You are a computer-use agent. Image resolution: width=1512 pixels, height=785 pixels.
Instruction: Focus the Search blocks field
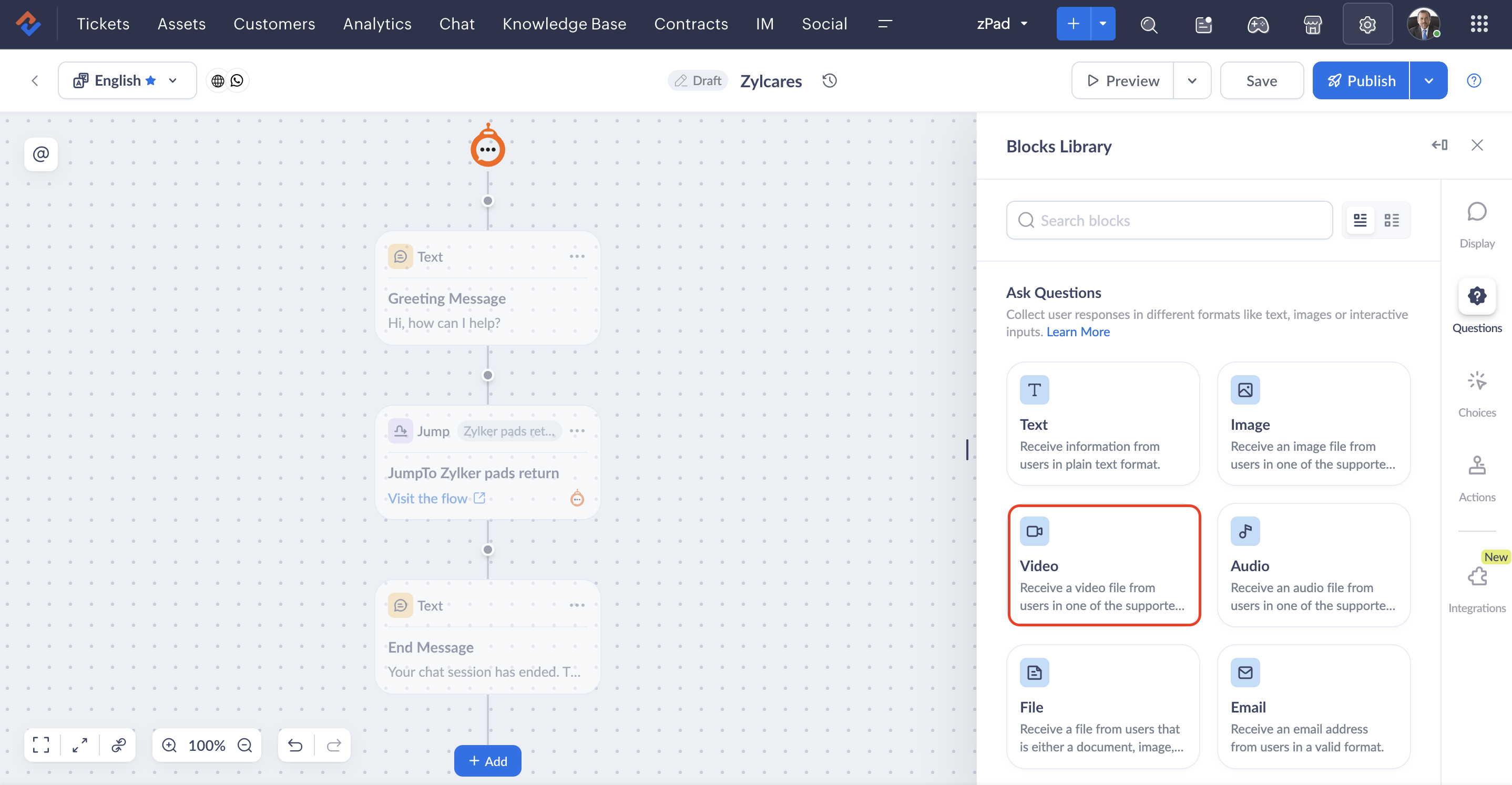coord(1169,220)
